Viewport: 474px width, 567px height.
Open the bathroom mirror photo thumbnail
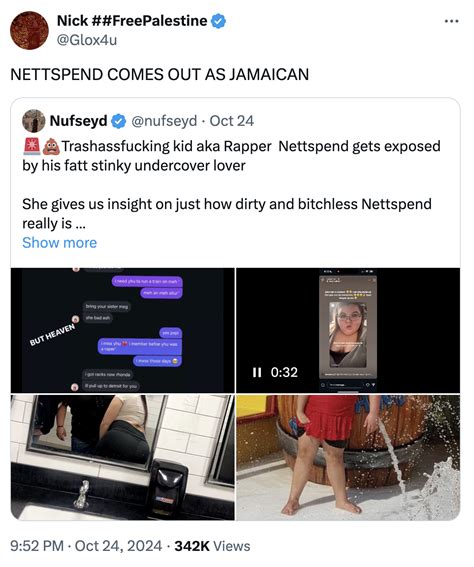(123, 457)
